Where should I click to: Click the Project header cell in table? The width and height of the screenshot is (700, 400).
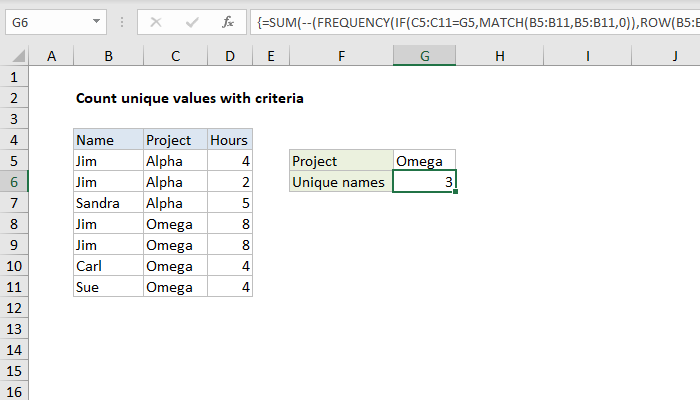pyautogui.click(x=173, y=140)
